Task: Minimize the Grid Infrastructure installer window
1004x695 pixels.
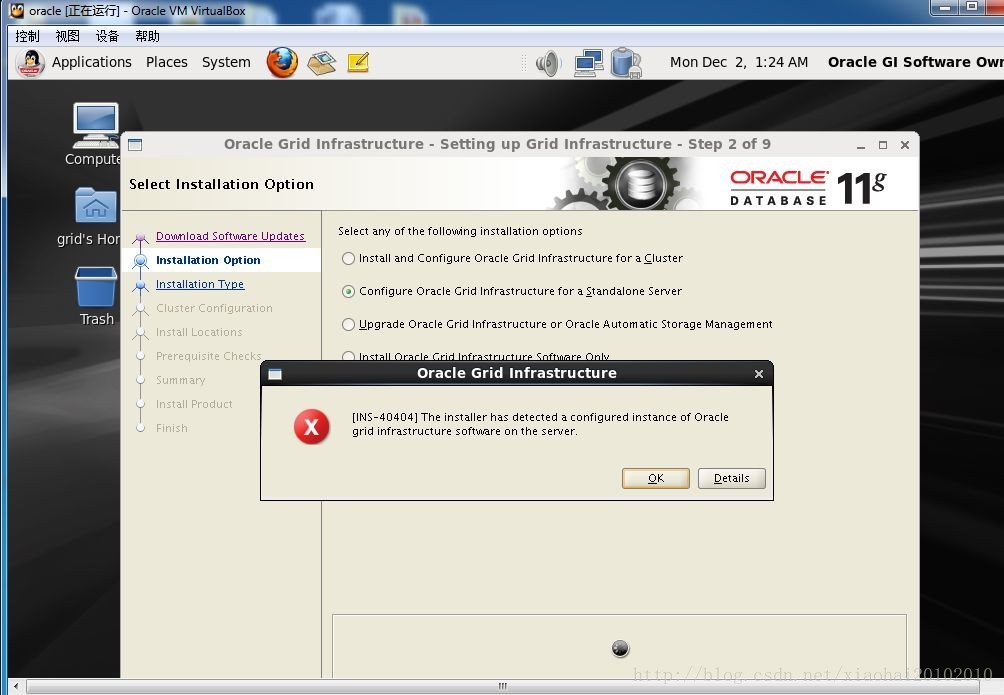Action: point(861,145)
